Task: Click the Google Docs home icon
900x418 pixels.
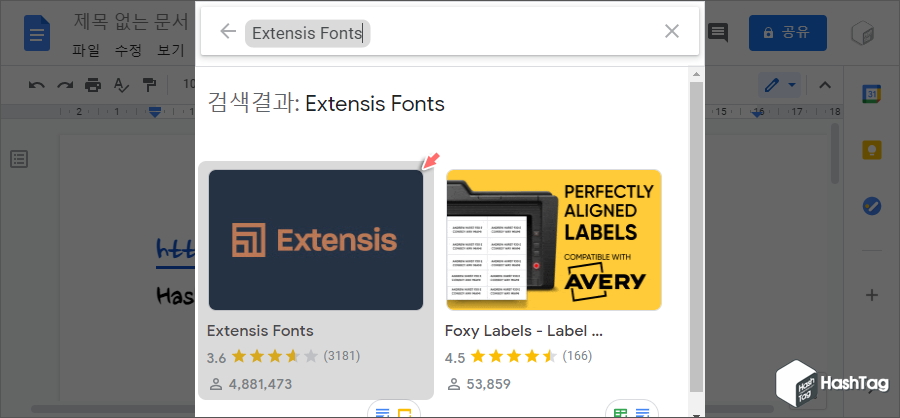Action: coord(37,33)
